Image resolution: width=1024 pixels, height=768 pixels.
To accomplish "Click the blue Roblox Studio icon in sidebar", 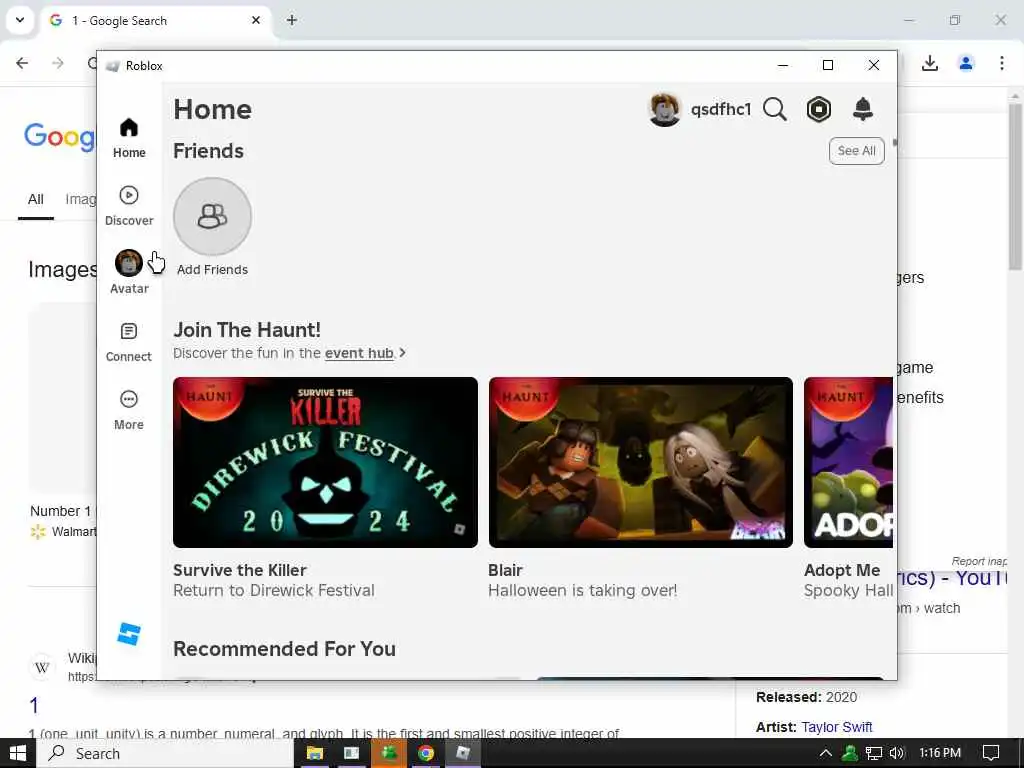I will pos(129,633).
